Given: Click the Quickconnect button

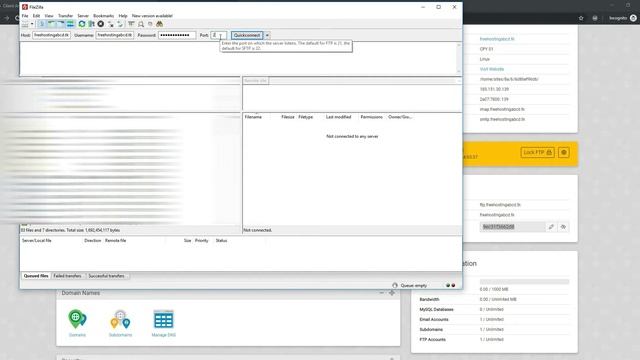Looking at the screenshot, I should click(x=247, y=36).
